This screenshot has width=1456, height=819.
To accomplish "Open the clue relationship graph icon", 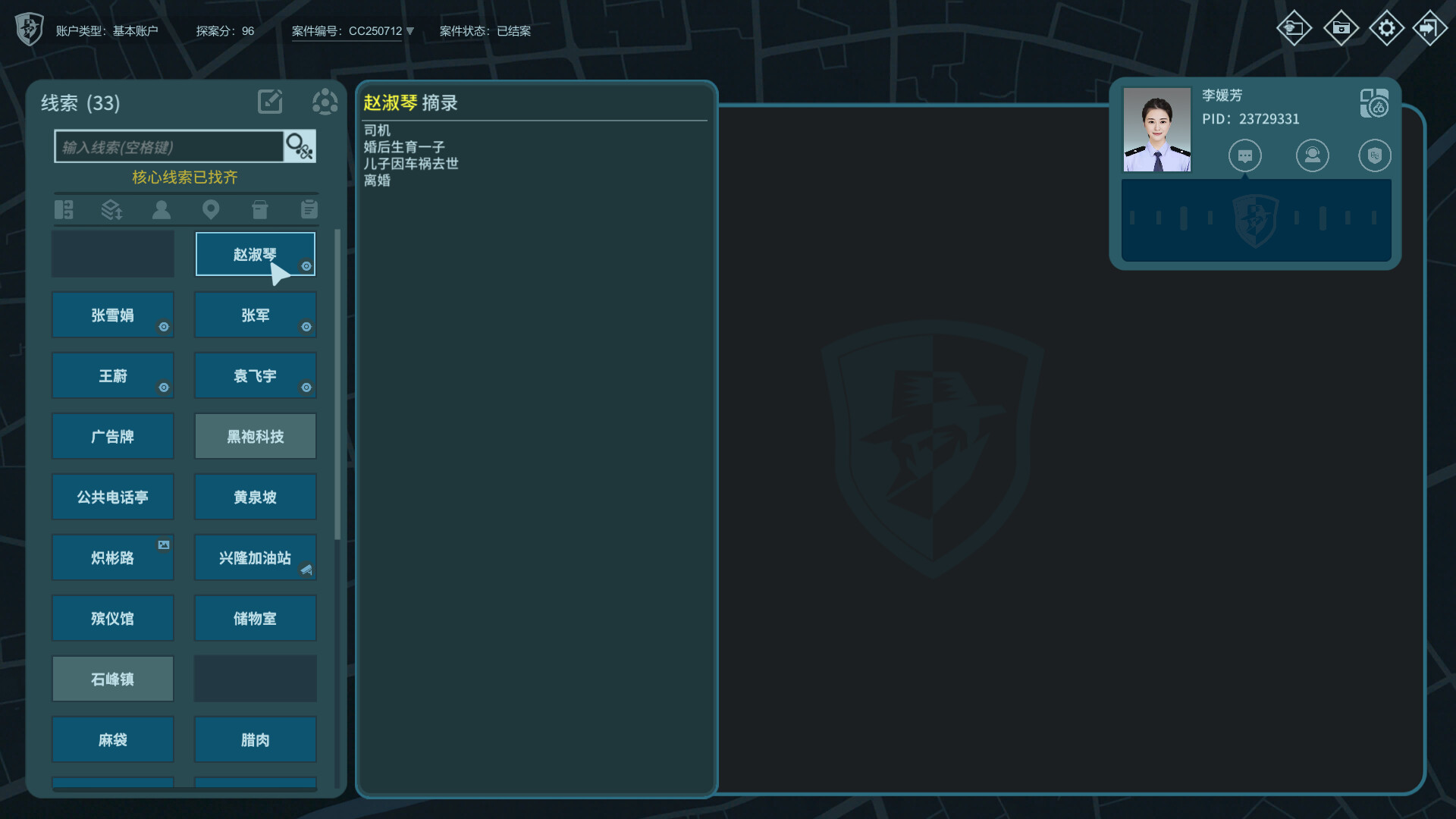I will (x=325, y=102).
